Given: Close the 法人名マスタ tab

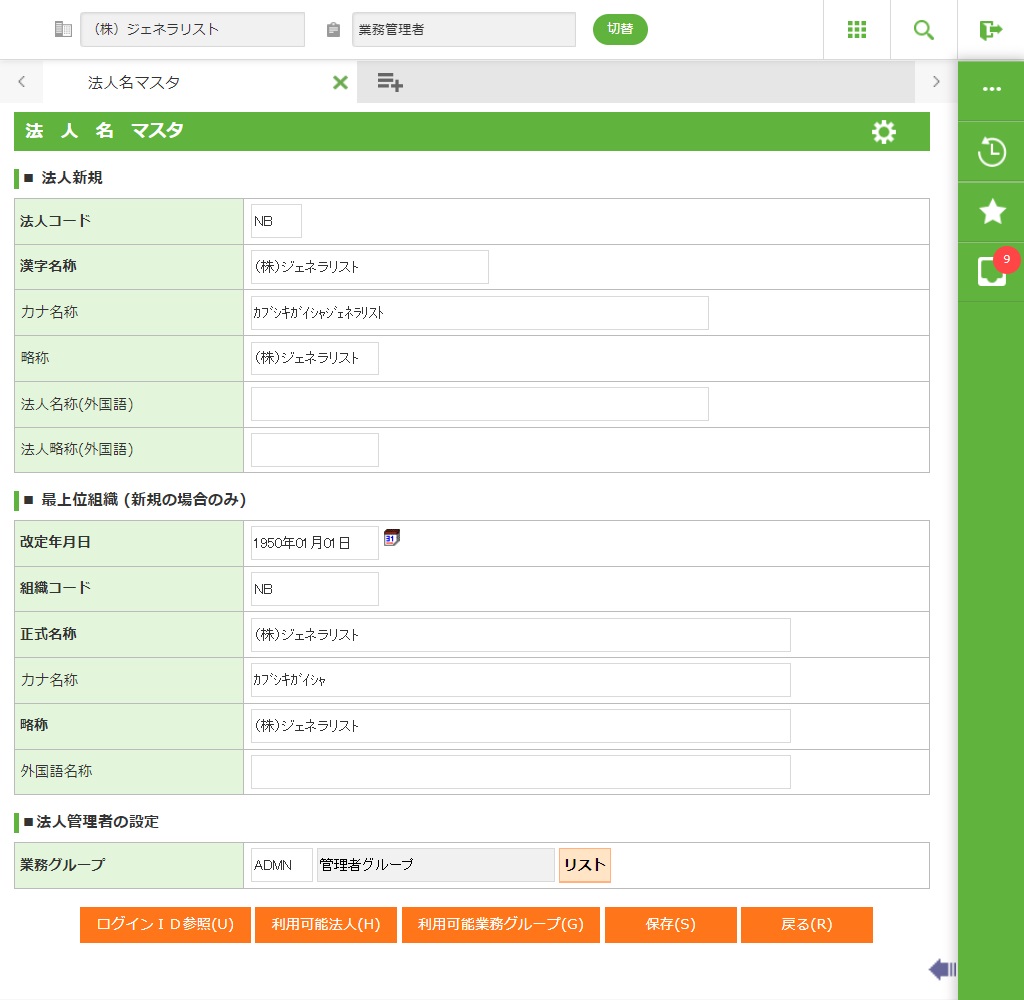Looking at the screenshot, I should pos(340,83).
